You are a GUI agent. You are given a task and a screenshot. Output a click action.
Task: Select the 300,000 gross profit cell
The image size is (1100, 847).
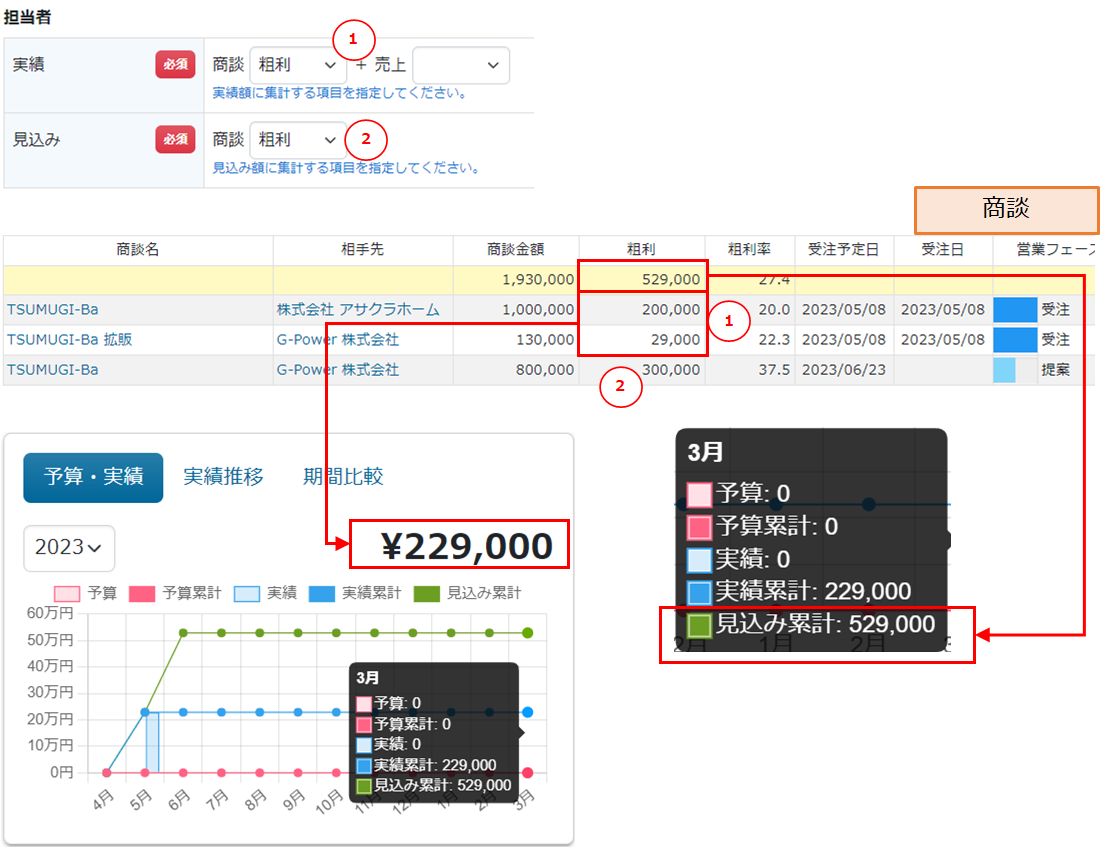pos(641,370)
